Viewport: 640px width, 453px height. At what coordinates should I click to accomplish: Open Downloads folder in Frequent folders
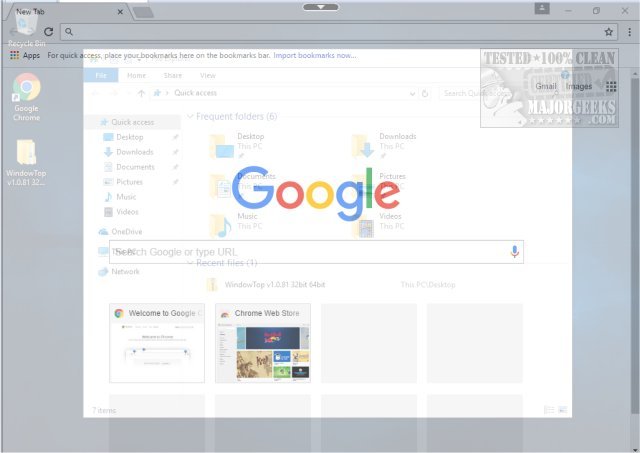(384, 146)
